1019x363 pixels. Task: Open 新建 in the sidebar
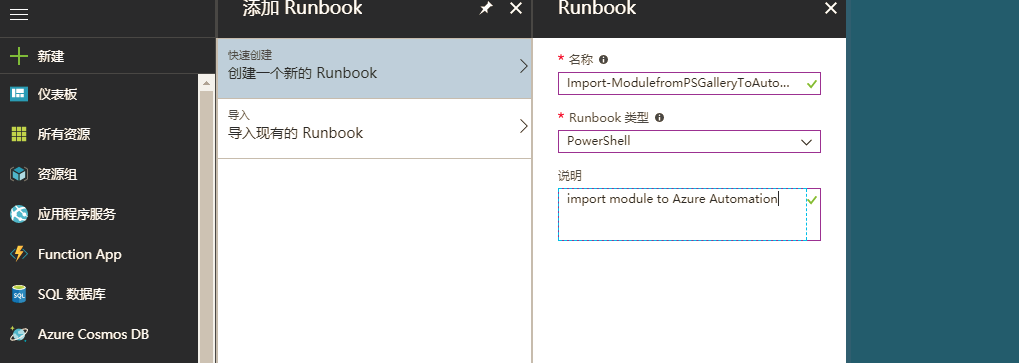pos(51,56)
